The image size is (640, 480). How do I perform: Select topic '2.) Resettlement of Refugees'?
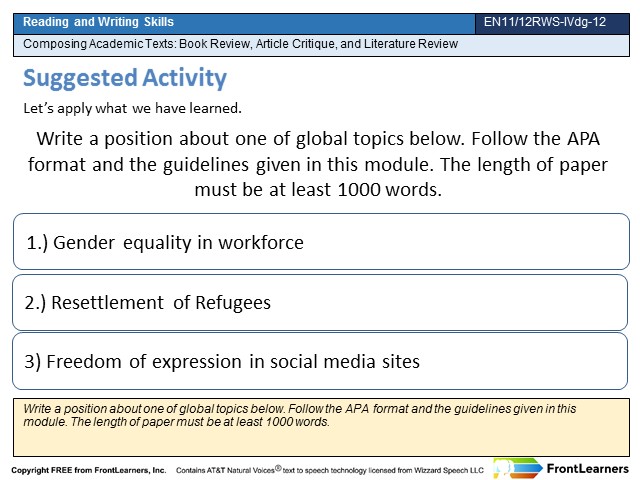320,302
